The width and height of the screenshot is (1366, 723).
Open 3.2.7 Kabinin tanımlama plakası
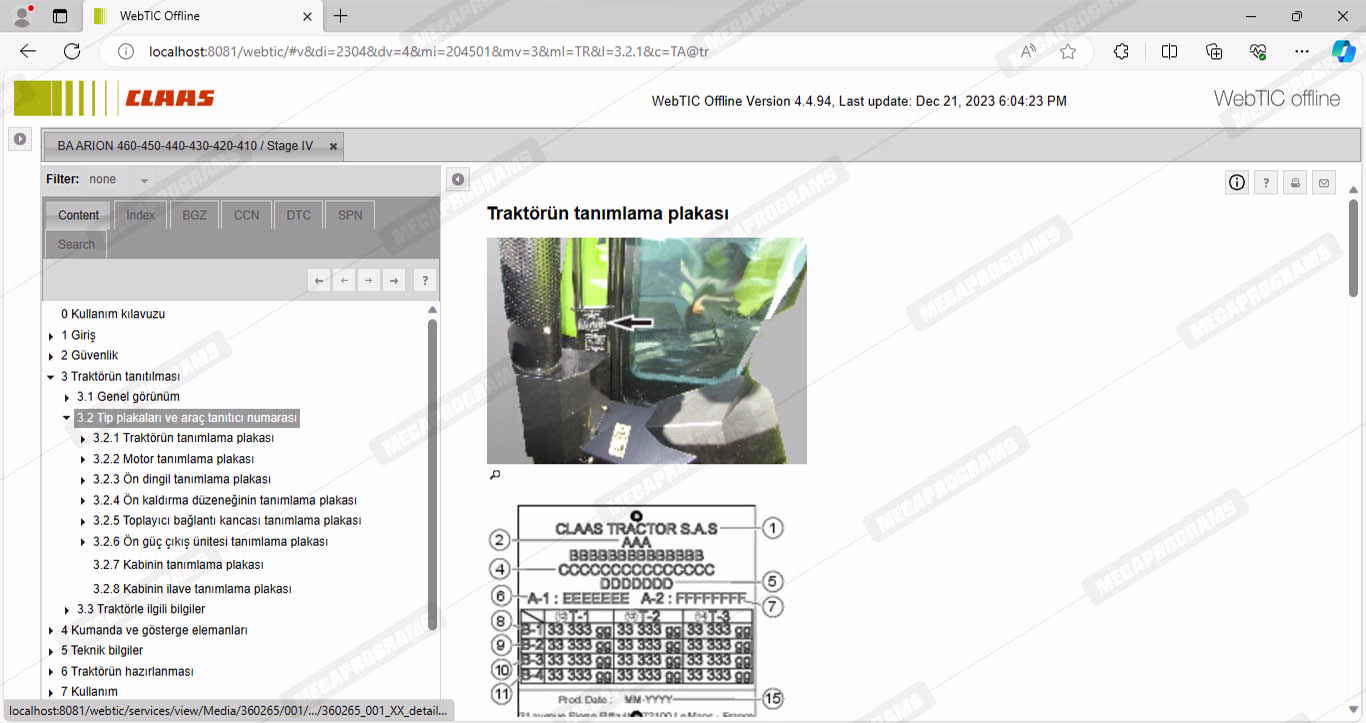[178, 565]
